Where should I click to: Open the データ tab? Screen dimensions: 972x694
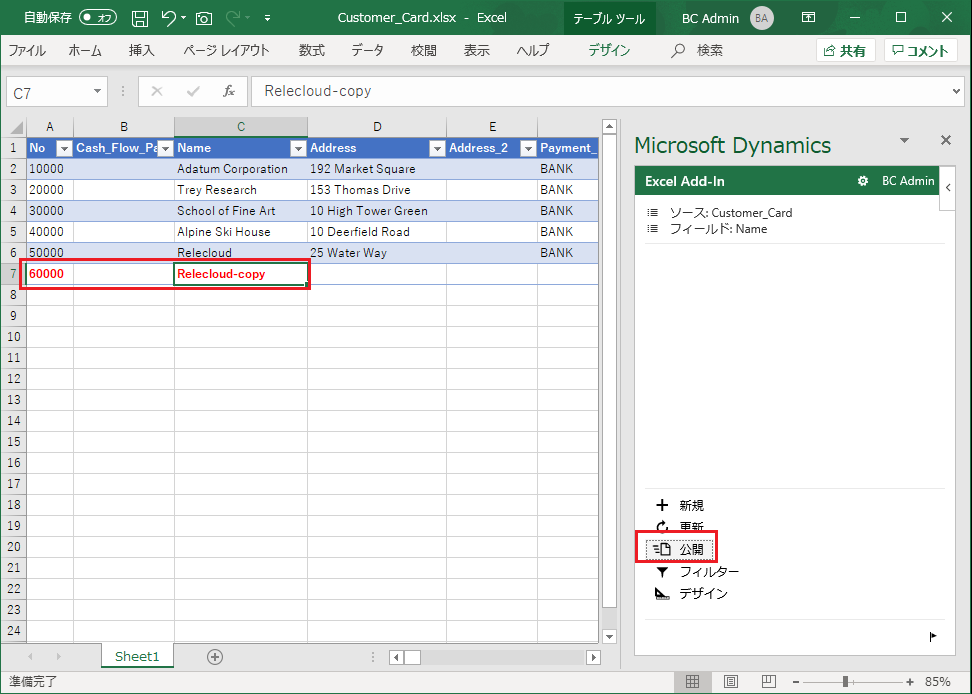click(x=368, y=50)
